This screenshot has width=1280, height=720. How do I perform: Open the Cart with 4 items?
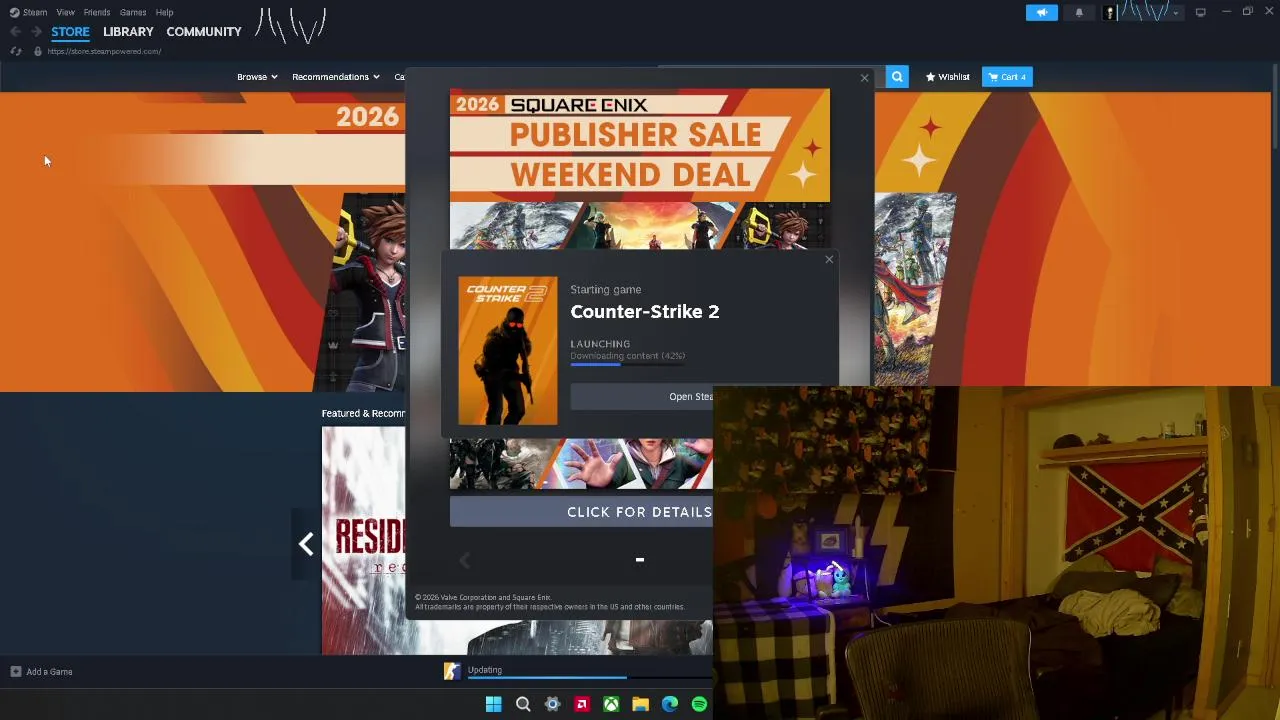pyautogui.click(x=1007, y=77)
